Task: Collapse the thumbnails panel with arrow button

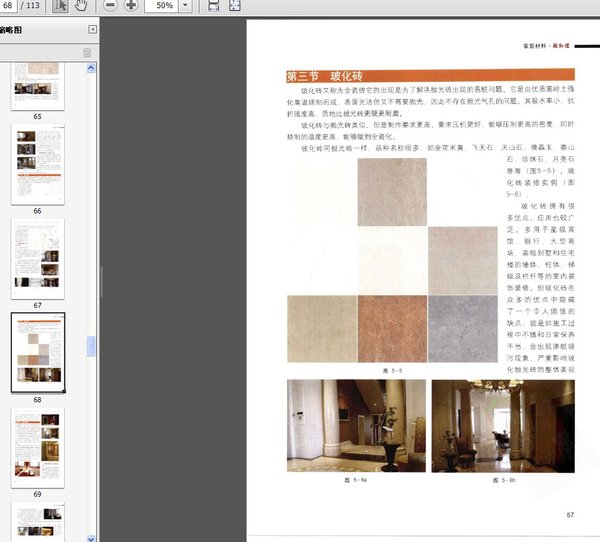Action: pyautogui.click(x=93, y=31)
